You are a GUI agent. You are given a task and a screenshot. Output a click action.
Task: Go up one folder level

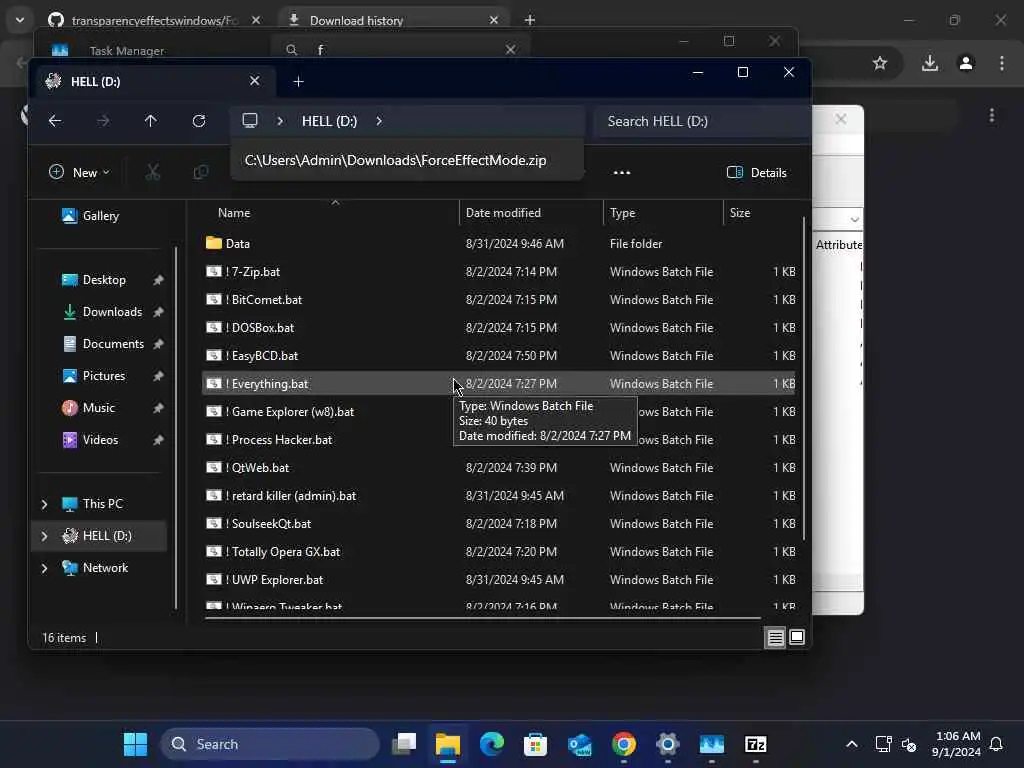[x=151, y=121]
